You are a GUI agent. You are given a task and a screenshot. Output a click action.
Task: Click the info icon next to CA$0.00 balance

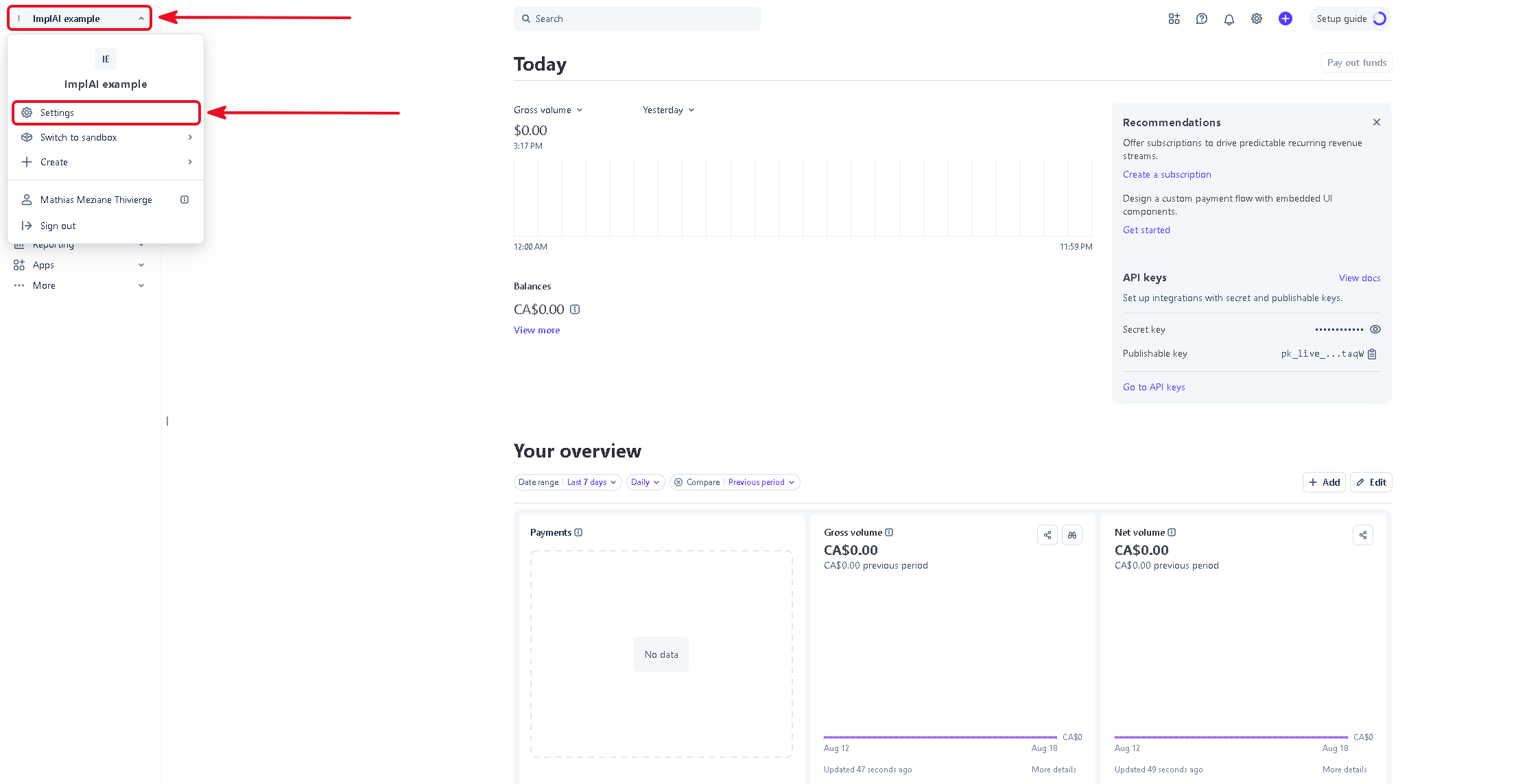(575, 309)
